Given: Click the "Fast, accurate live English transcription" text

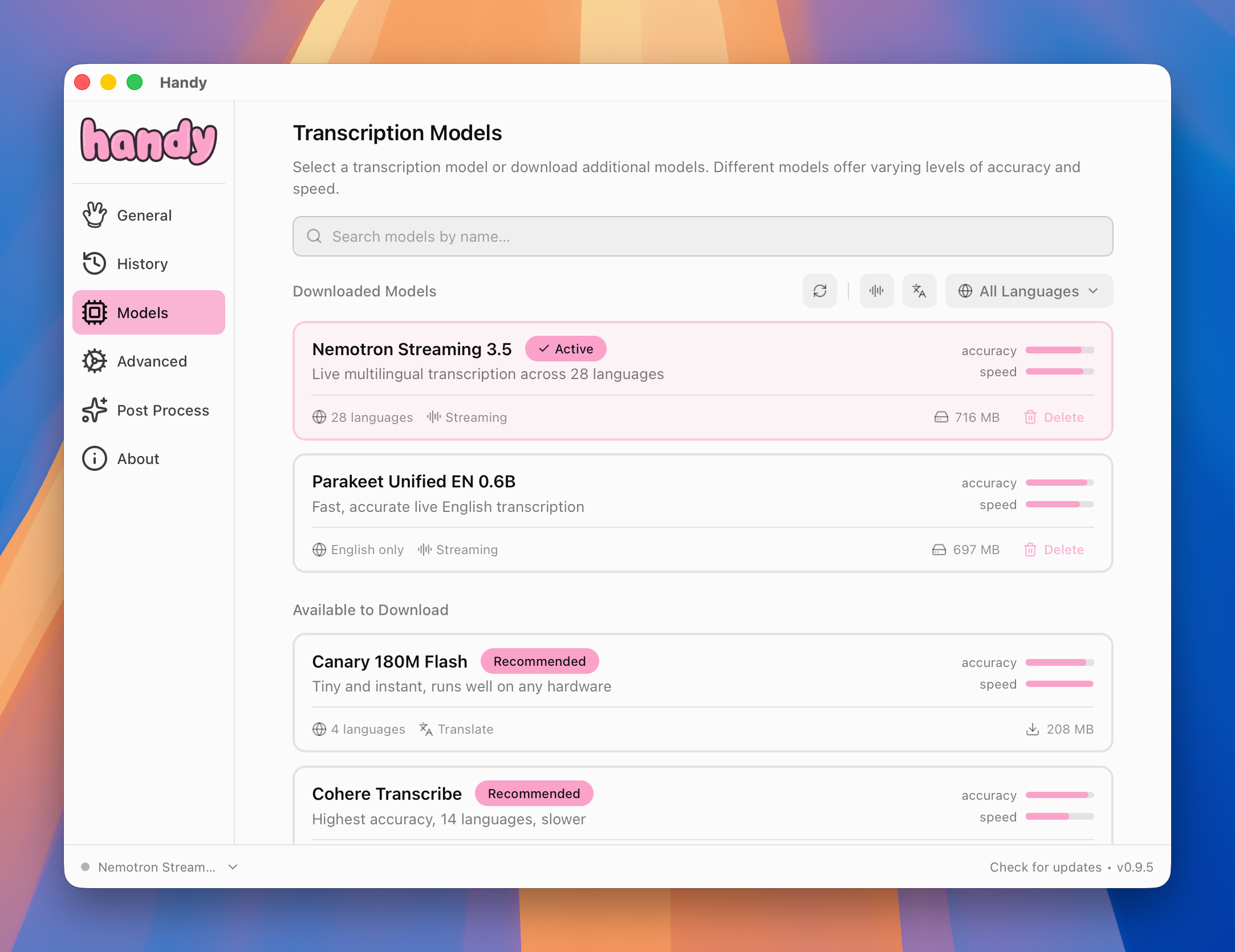Looking at the screenshot, I should click(448, 507).
